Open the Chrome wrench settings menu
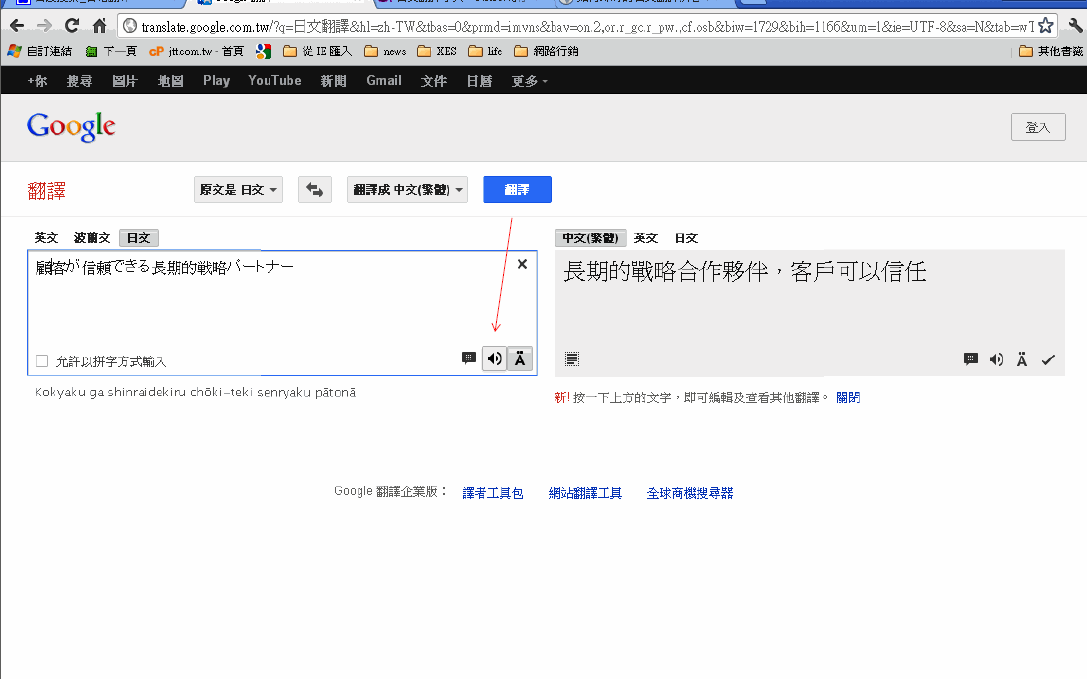Screen dimensions: 1087x679 [1076, 26]
